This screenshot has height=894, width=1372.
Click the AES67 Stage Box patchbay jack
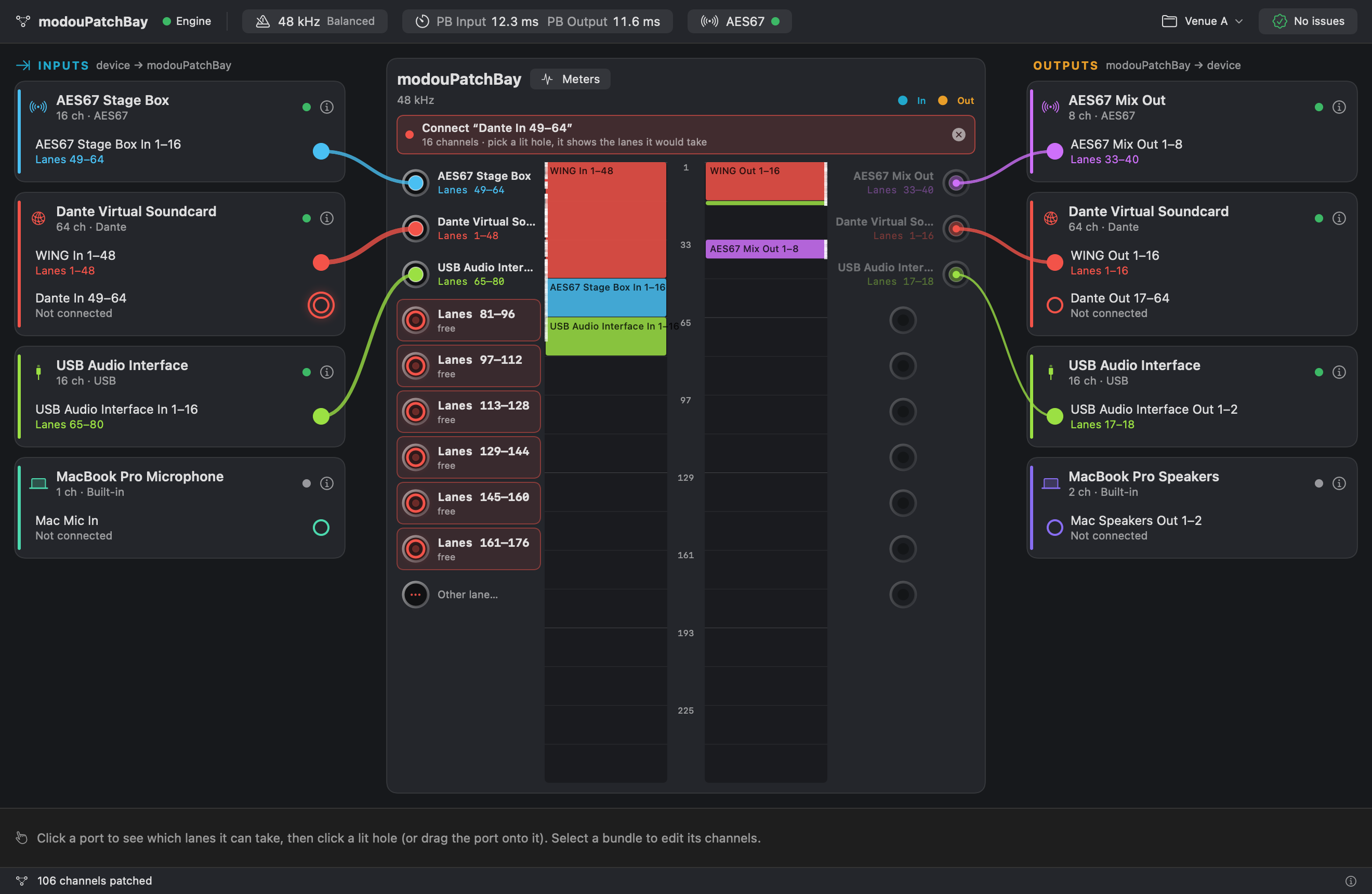click(x=416, y=183)
